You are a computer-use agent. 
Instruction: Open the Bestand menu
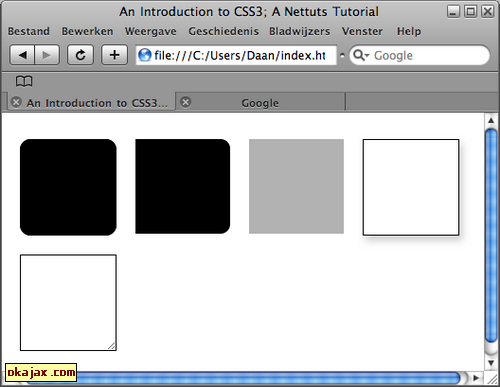pyautogui.click(x=29, y=31)
